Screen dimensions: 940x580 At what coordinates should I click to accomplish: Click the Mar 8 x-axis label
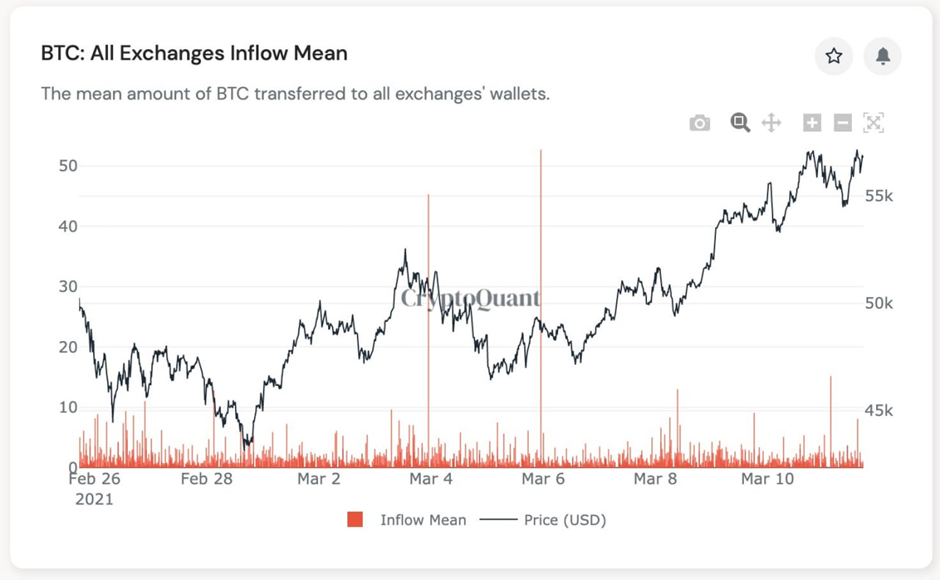[x=655, y=479]
